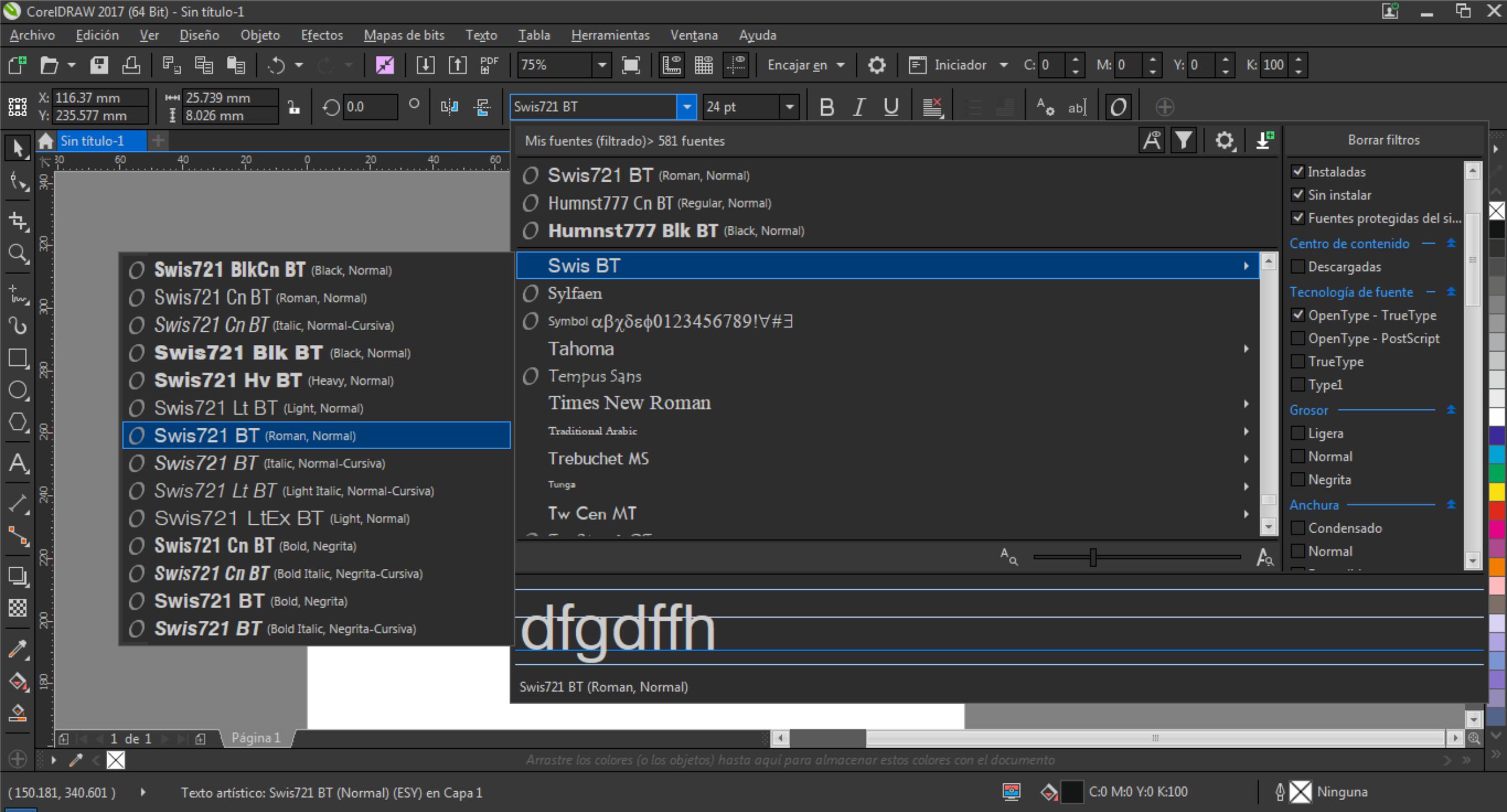Open the zoom level dropdown
Screen dimensions: 1507x812
coord(602,65)
